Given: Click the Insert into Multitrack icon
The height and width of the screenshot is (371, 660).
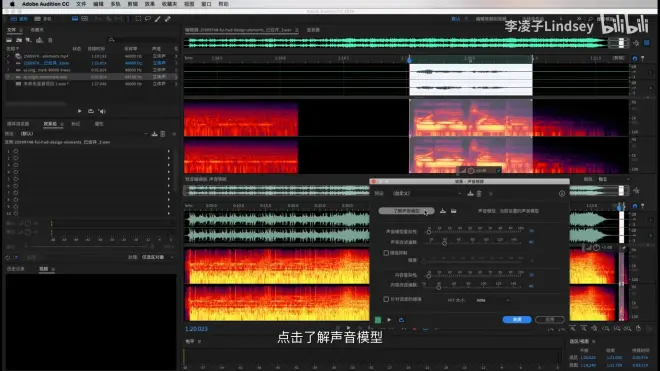Looking at the screenshot, I should (40, 40).
